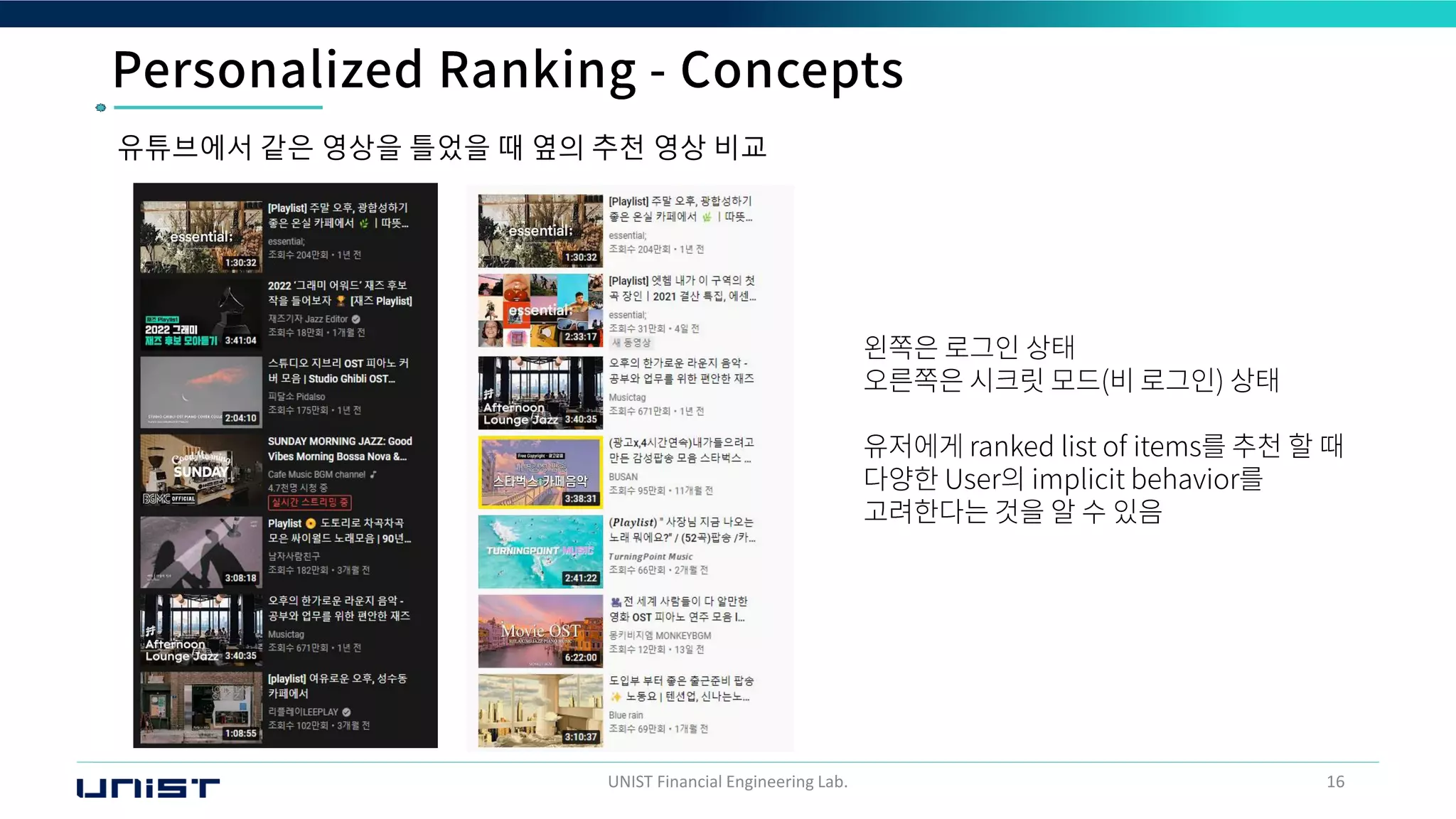Click 'UNIST Financial Engineering Lab.' footer text
This screenshot has width=1456, height=819.
pos(727,781)
